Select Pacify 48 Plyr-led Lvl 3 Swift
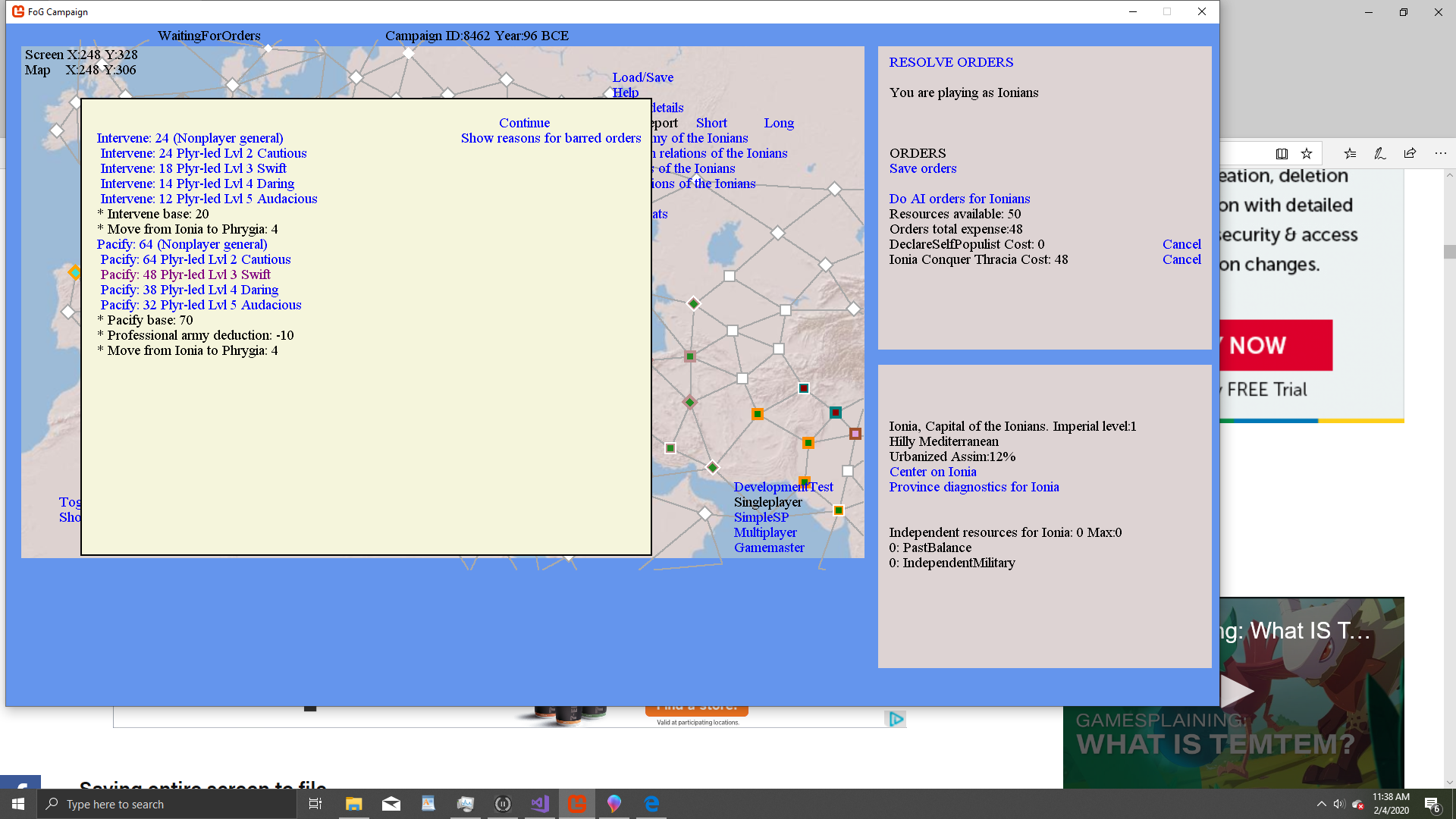1456x819 pixels. click(x=185, y=275)
